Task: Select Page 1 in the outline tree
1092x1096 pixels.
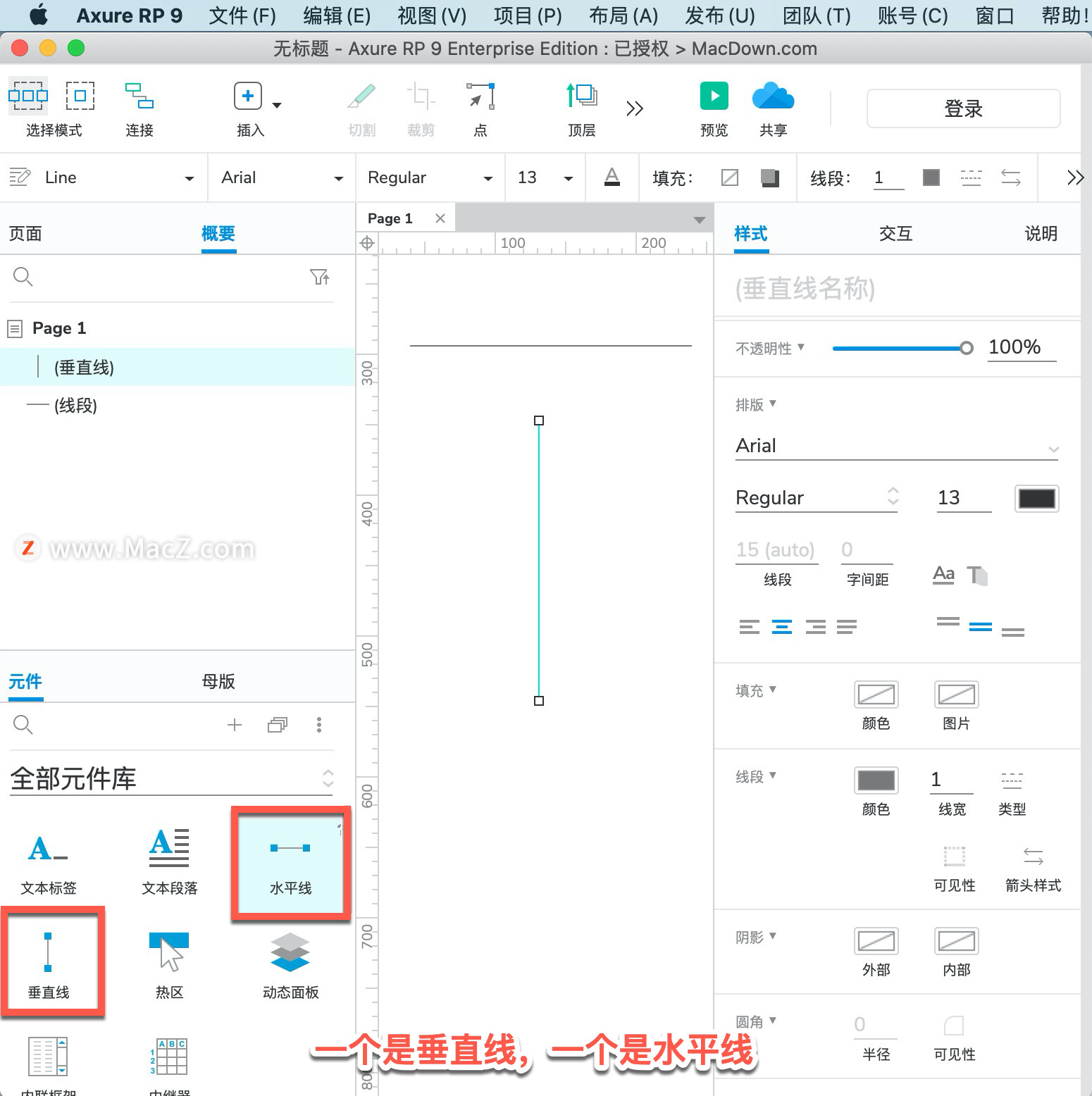Action: pos(59,328)
